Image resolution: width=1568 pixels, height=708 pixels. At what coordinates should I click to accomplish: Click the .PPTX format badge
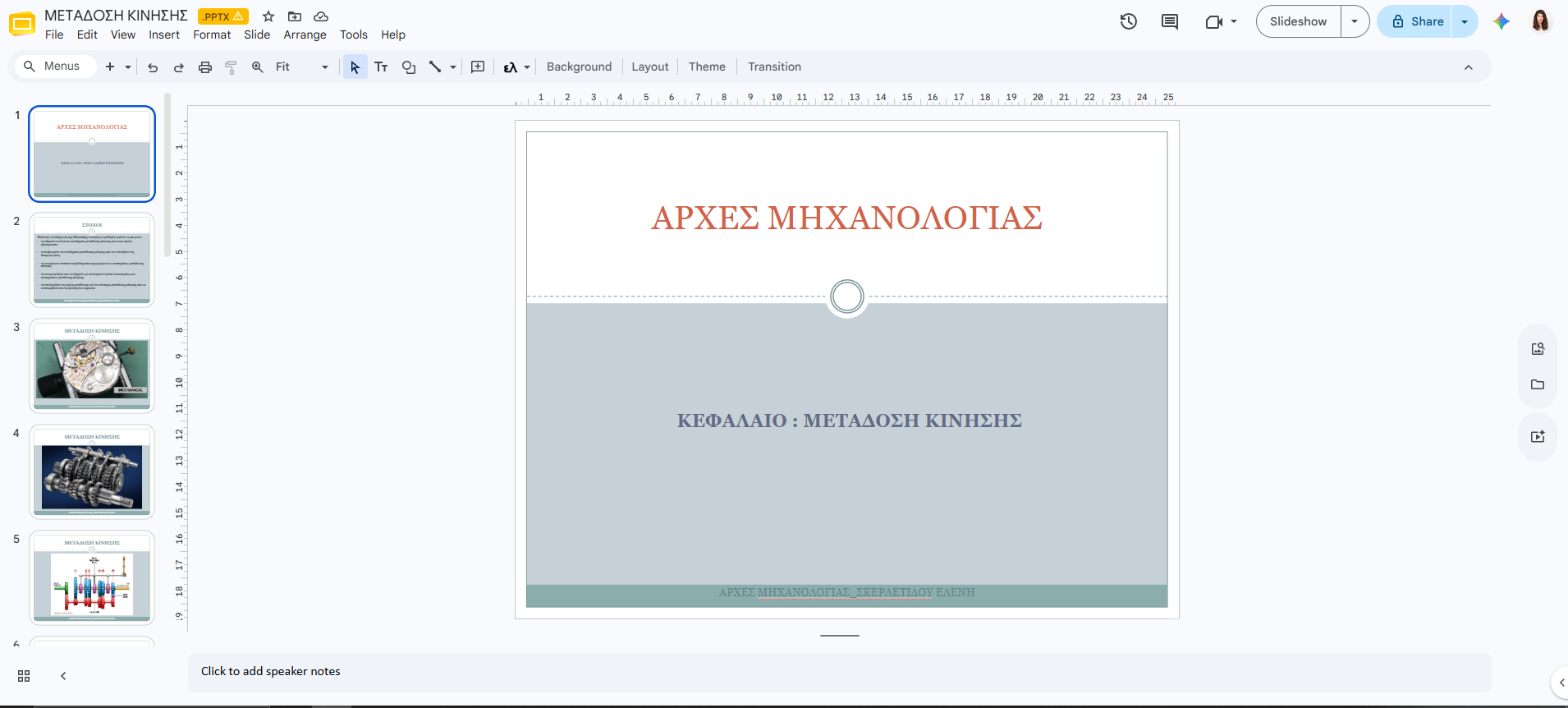(222, 16)
